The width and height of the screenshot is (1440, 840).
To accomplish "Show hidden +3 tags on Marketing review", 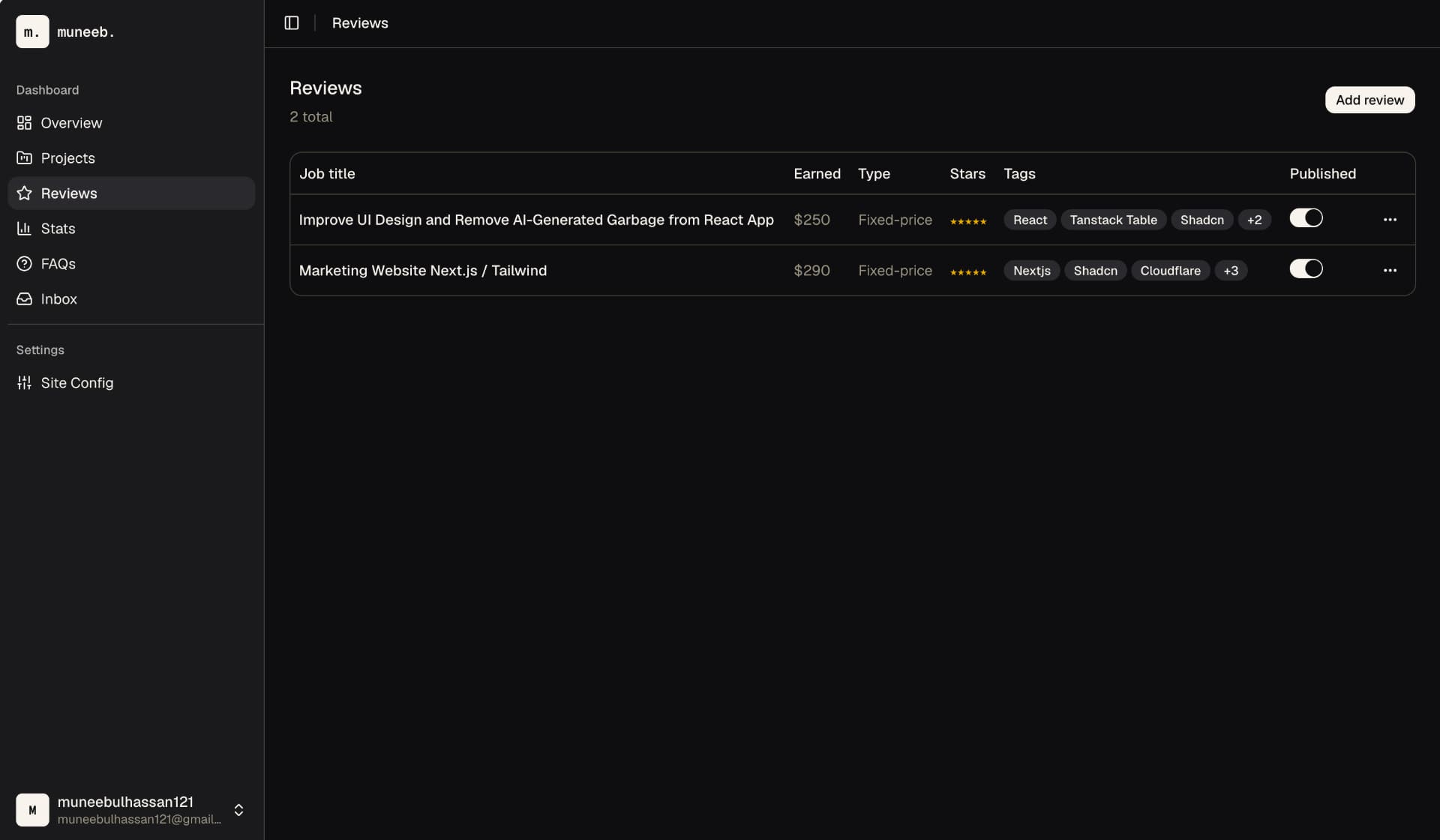I will point(1231,271).
